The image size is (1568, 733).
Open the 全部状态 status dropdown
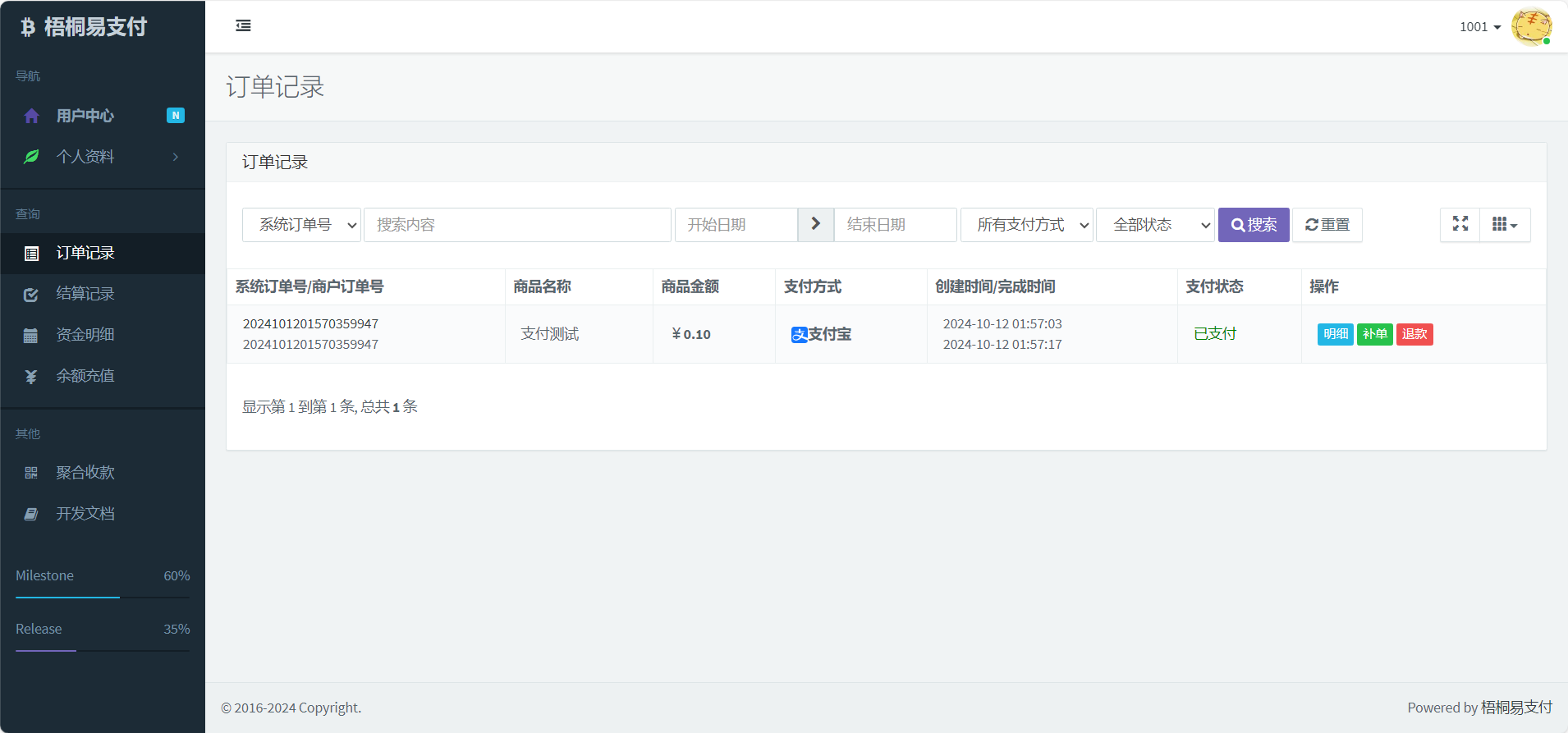coord(1155,225)
